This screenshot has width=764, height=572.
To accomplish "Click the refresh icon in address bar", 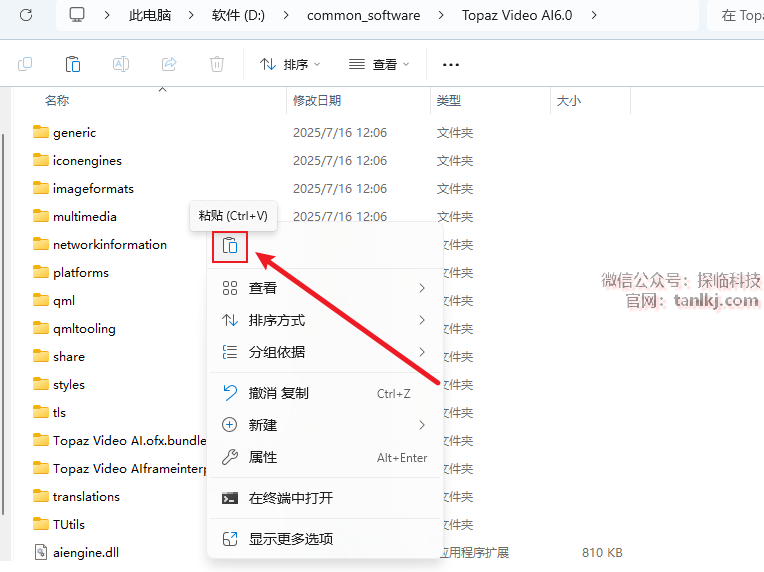I will tap(26, 15).
